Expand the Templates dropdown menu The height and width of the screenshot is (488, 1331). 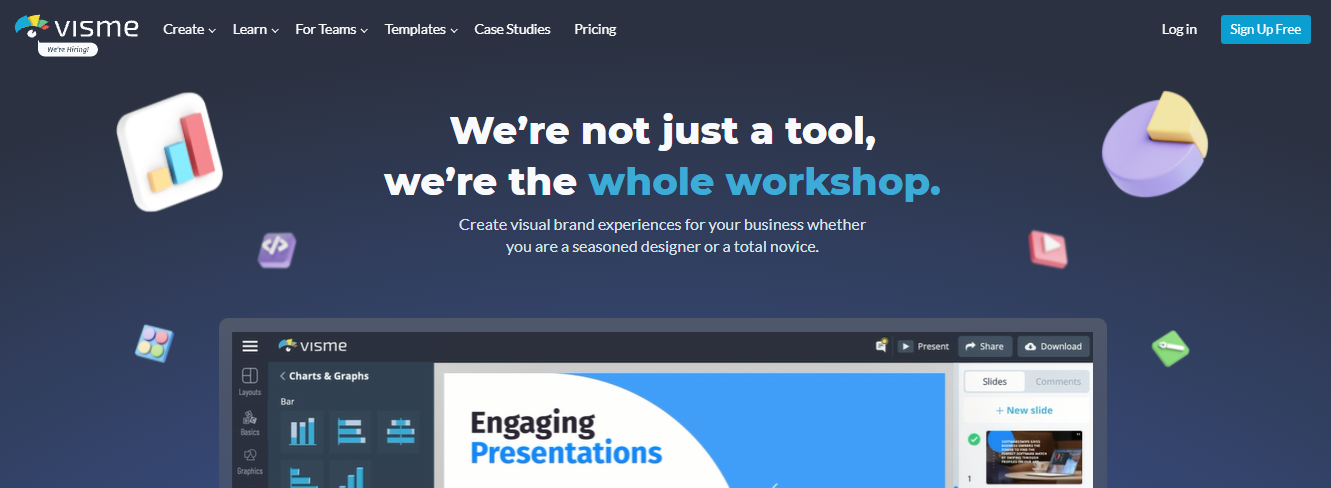[421, 29]
